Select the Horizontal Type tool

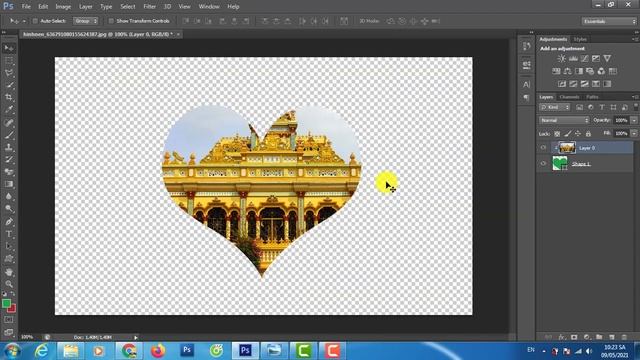coord(9,234)
